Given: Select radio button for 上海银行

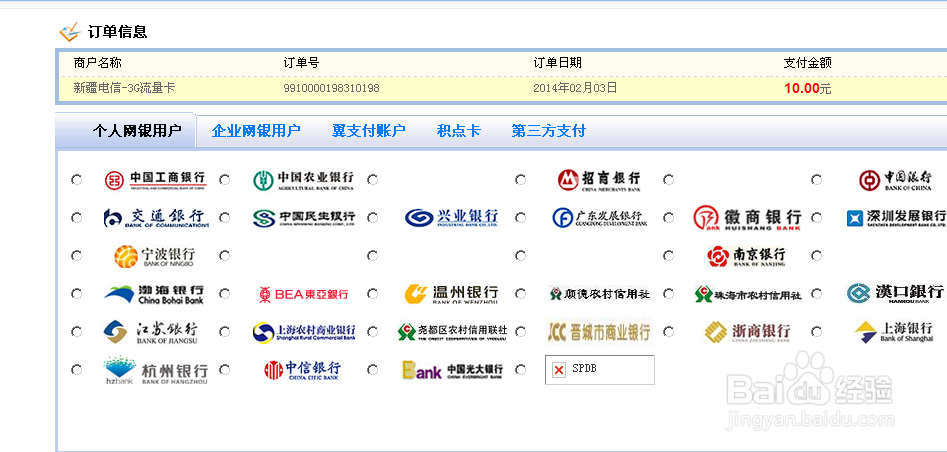Looking at the screenshot, I should pyautogui.click(x=817, y=332).
